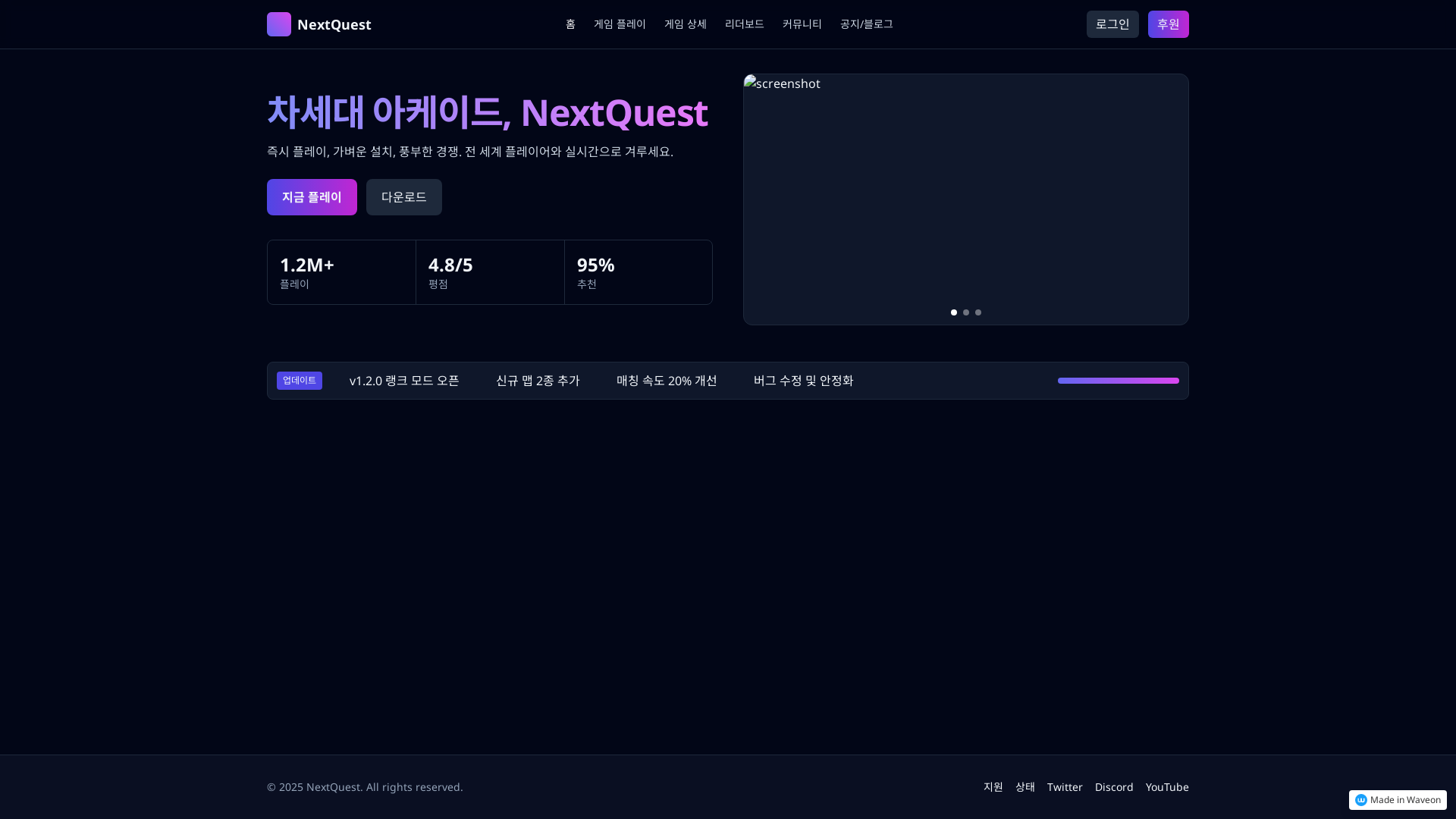The width and height of the screenshot is (1456, 819).
Task: Open the 공지/블로그 menu item
Action: [x=866, y=24]
